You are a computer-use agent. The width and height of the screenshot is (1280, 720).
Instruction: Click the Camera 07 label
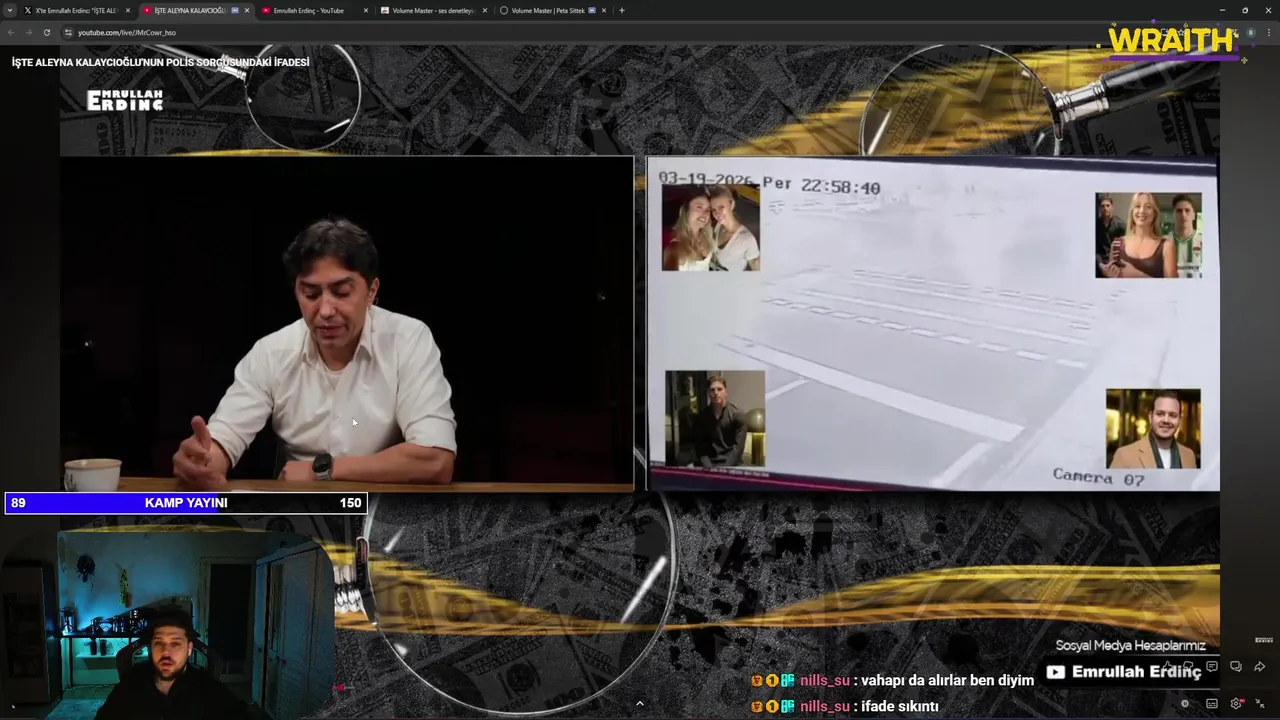click(1098, 477)
